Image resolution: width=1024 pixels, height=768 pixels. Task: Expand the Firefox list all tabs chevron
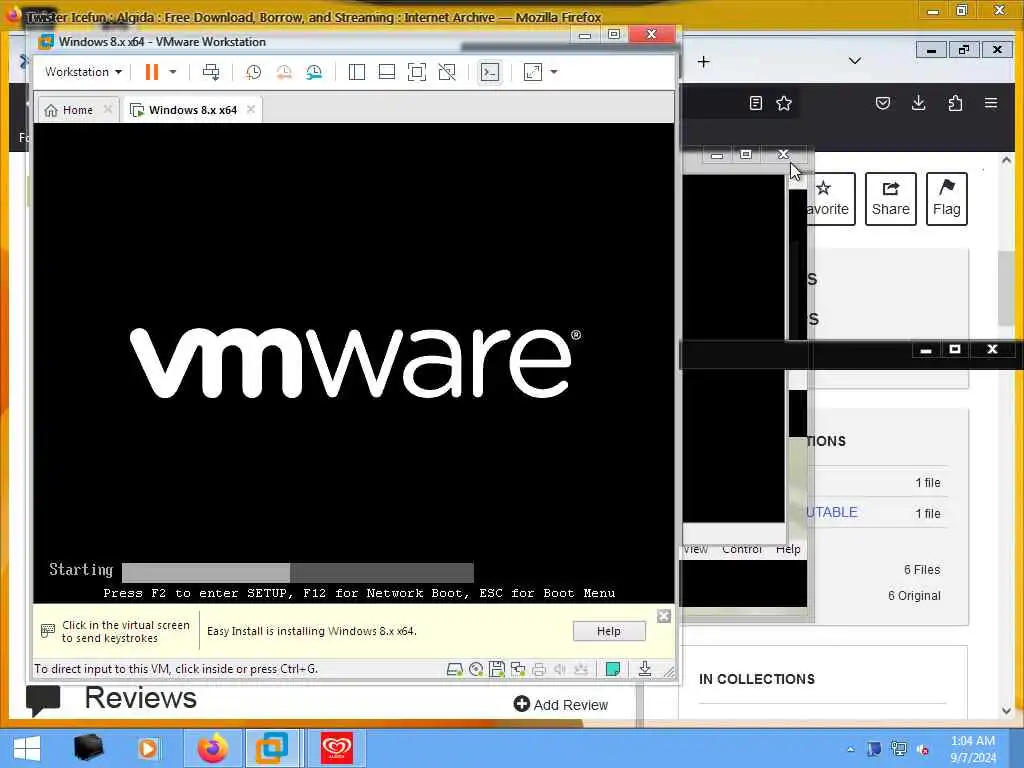(x=855, y=61)
